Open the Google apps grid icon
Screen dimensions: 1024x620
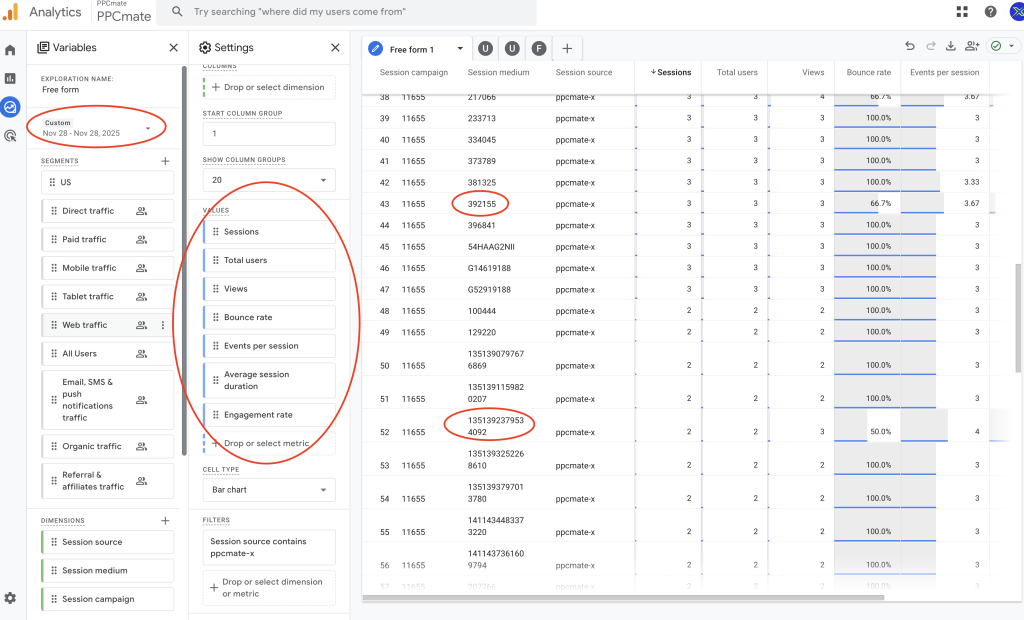coord(962,12)
